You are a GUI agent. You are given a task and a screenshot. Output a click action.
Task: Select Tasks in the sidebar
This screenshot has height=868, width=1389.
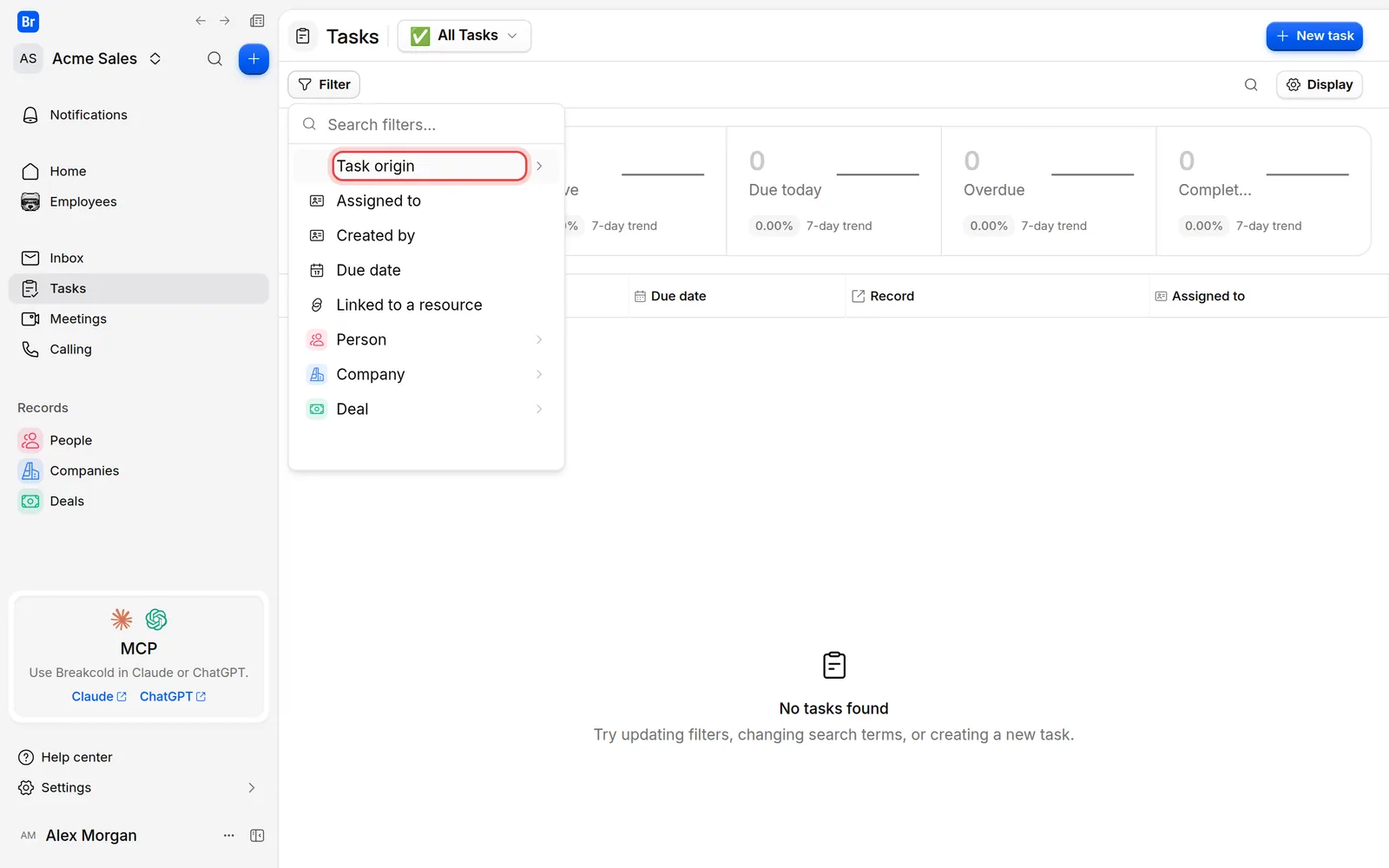[x=139, y=288]
